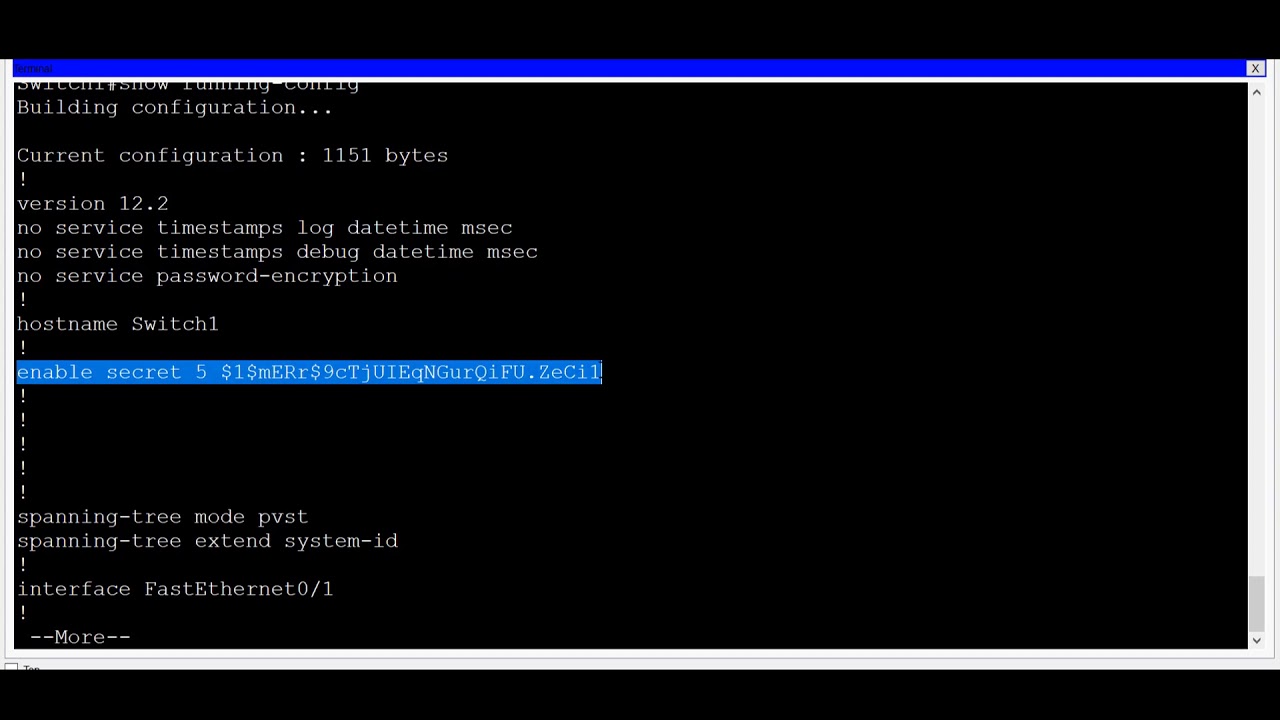Screen dimensions: 1280x720
Task: Click the Current configuration bytes line
Action: pyautogui.click(x=232, y=155)
